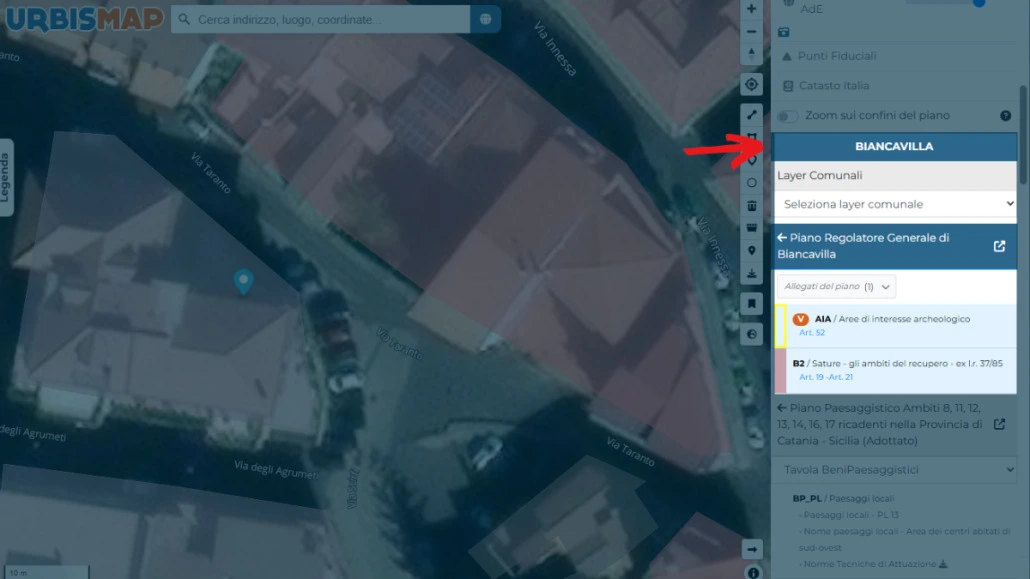This screenshot has width=1030, height=579.
Task: Open the Art. 19 - Art. 21 link
Action: point(826,377)
